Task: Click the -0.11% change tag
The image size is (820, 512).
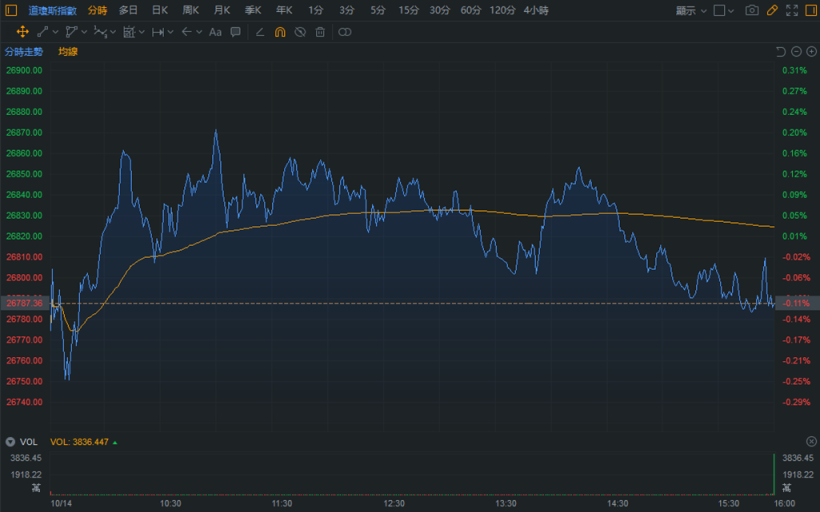Action: 797,303
